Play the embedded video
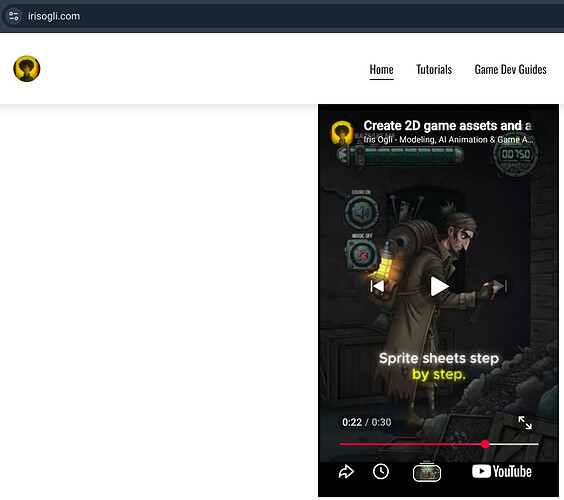 click(439, 286)
